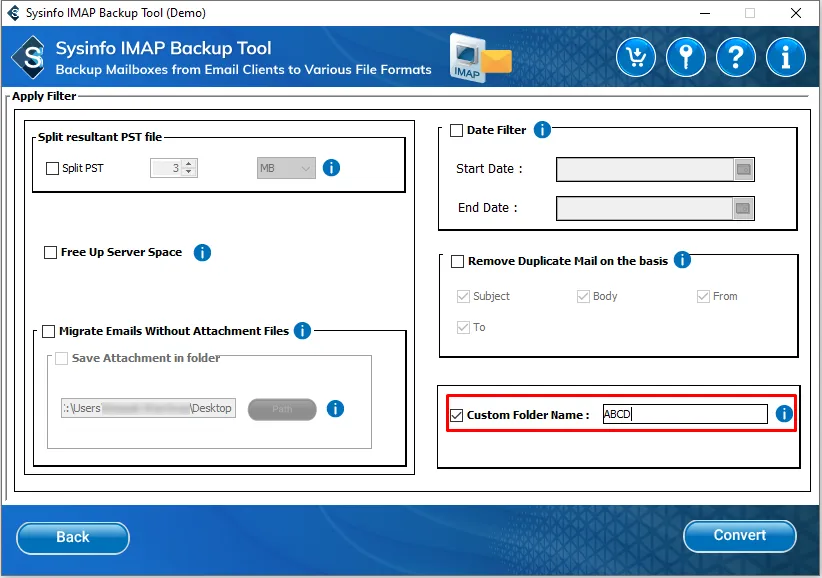Uncheck the Custom Folder Name checkbox
The height and width of the screenshot is (578, 822).
(x=457, y=415)
